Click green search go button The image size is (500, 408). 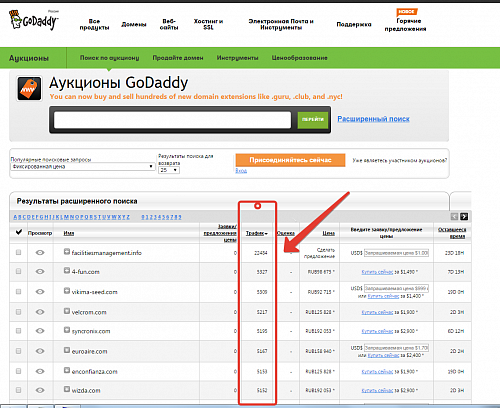pyautogui.click(x=313, y=119)
